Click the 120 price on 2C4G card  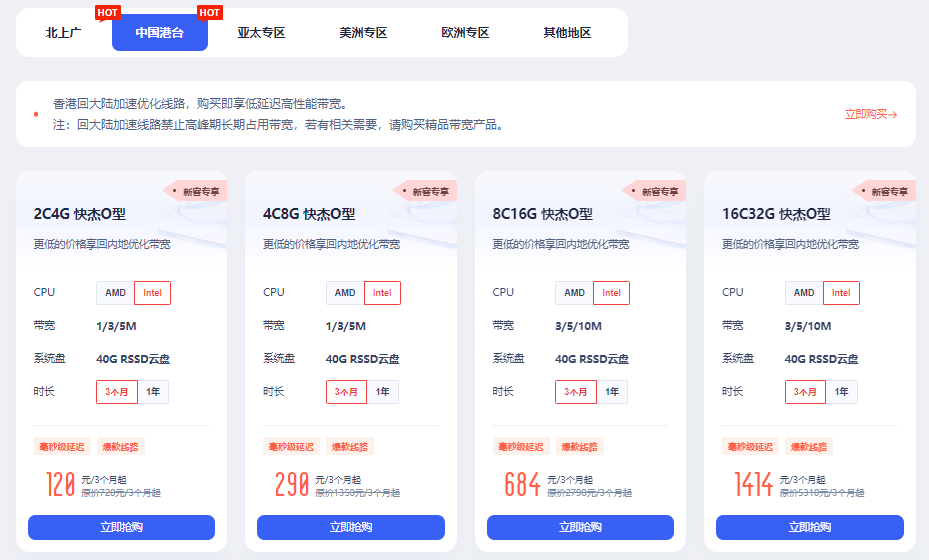tap(60, 484)
